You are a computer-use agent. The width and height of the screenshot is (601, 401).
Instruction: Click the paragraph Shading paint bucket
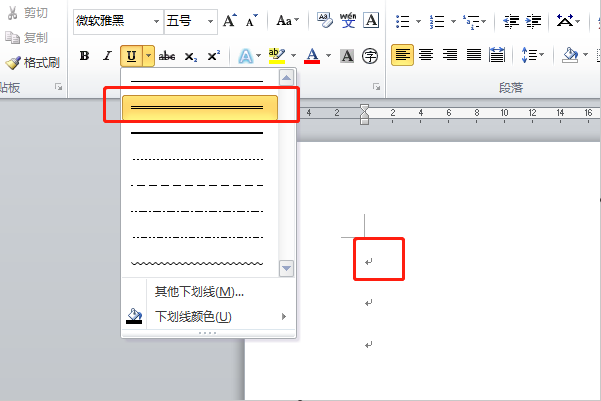tap(570, 55)
